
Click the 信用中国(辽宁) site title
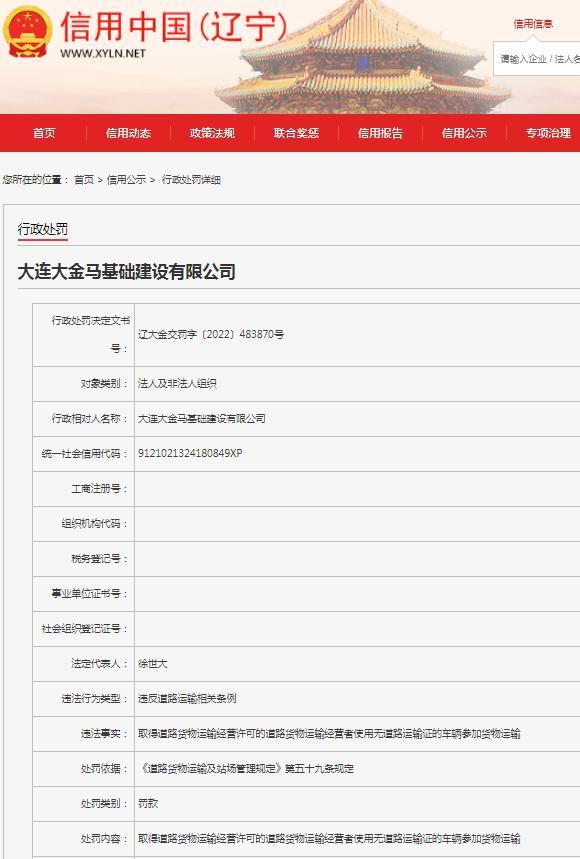(x=174, y=27)
